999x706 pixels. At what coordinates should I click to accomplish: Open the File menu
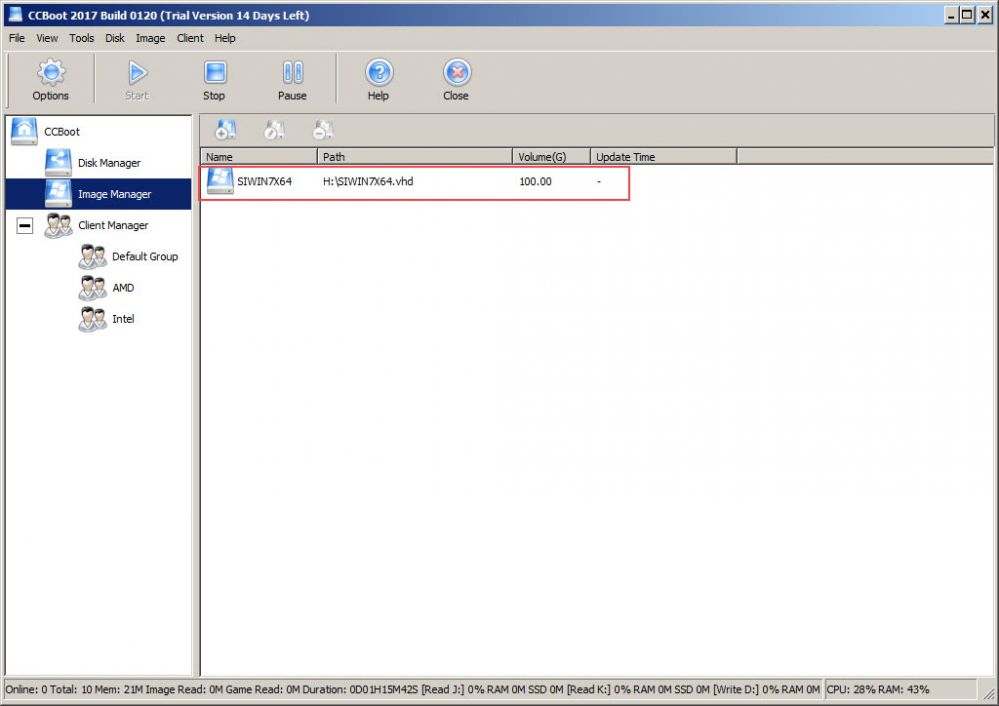pyautogui.click(x=17, y=38)
